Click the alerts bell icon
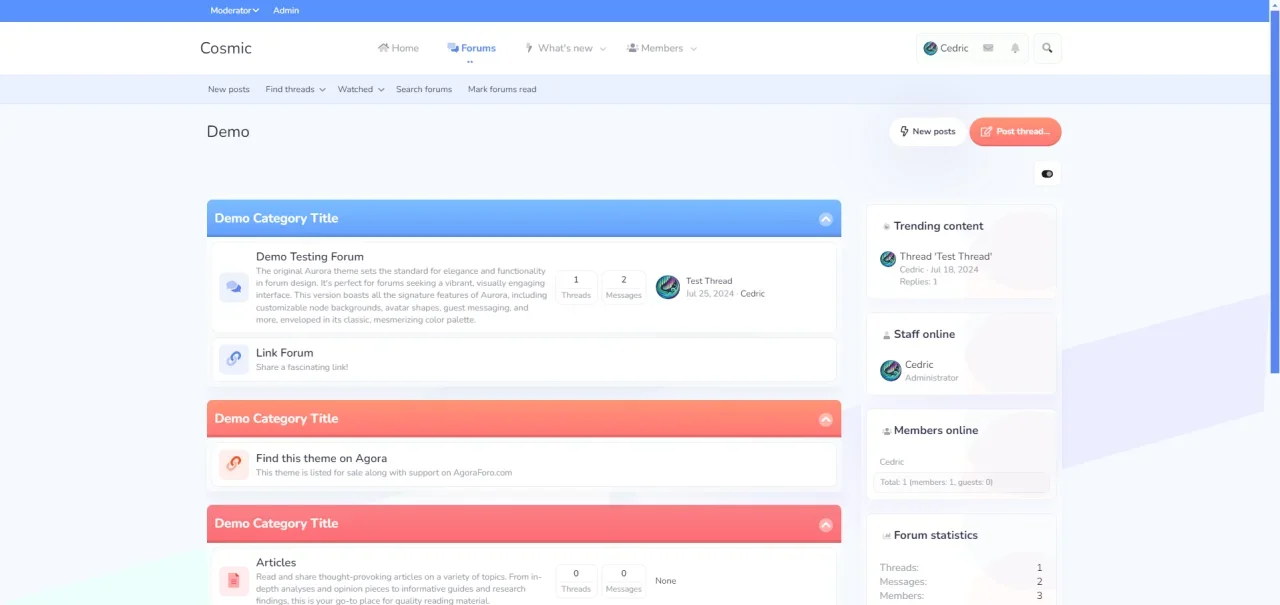 click(1015, 48)
